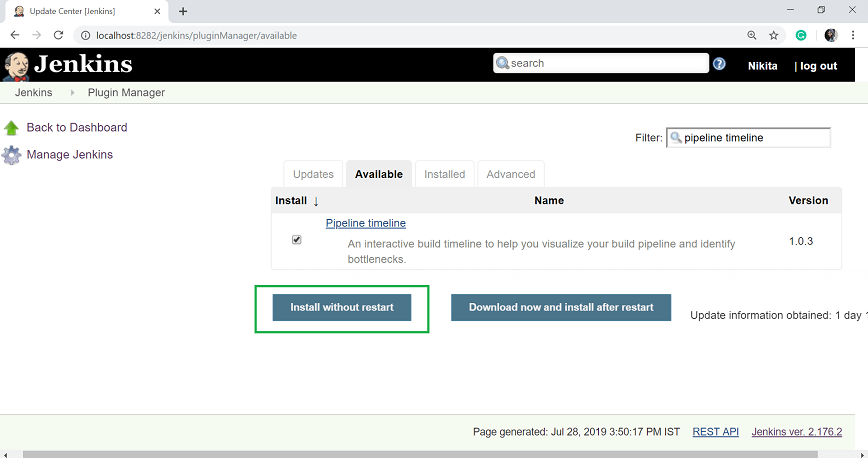Viewport: 868px width, 458px height.
Task: Click Jenkins breadcrumb link
Action: [x=33, y=92]
